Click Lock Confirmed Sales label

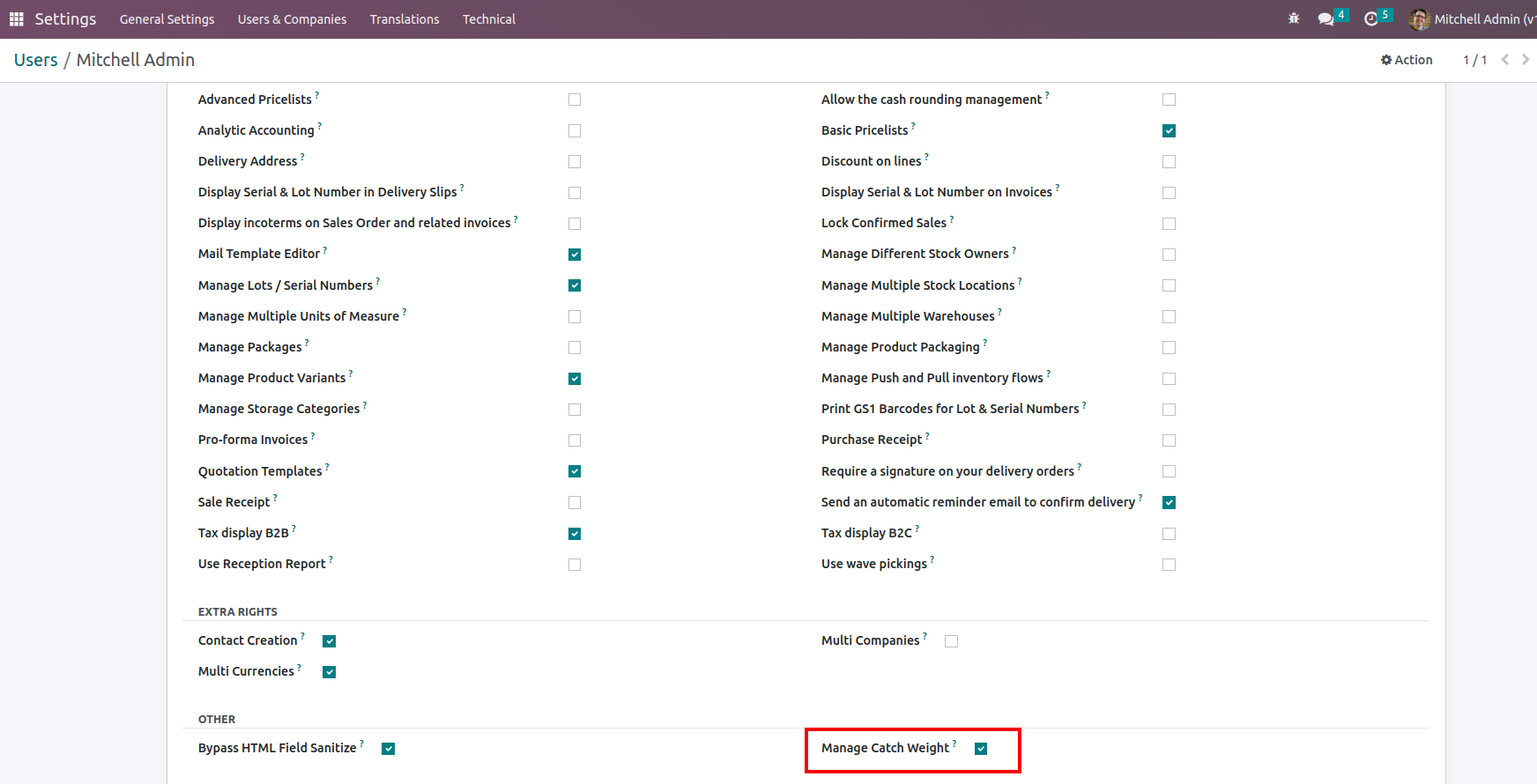[884, 223]
